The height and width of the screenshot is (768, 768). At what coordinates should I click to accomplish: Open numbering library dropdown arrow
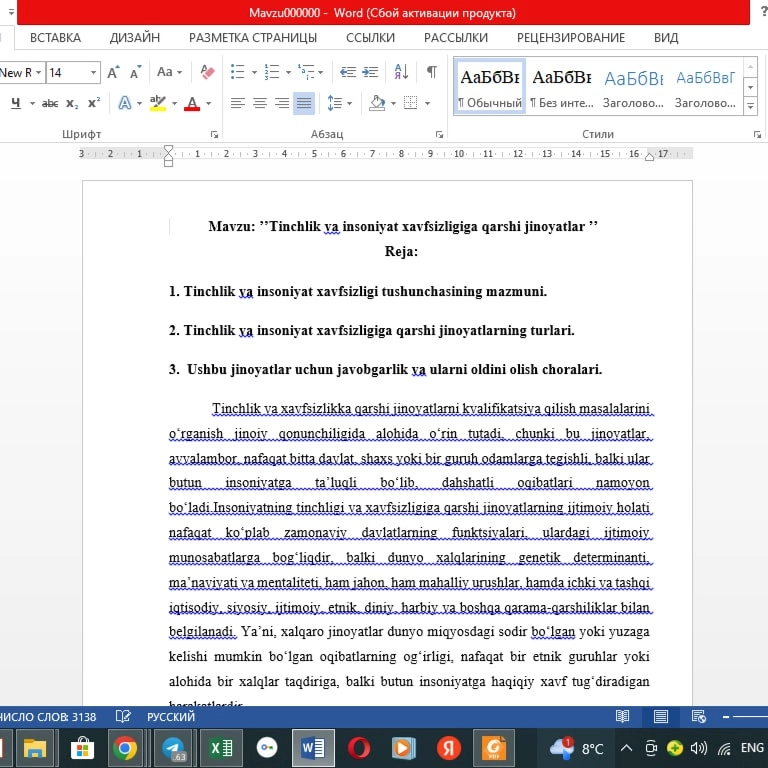288,72
